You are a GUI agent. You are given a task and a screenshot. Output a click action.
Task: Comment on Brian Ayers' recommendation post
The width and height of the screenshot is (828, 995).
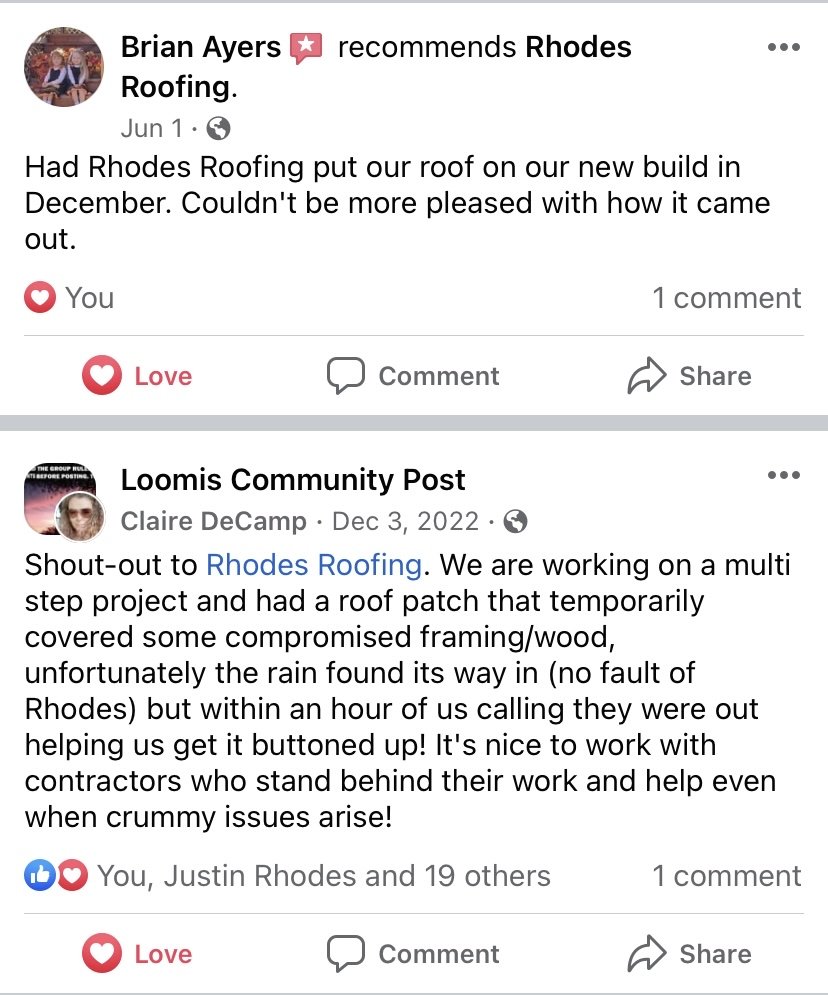(413, 376)
